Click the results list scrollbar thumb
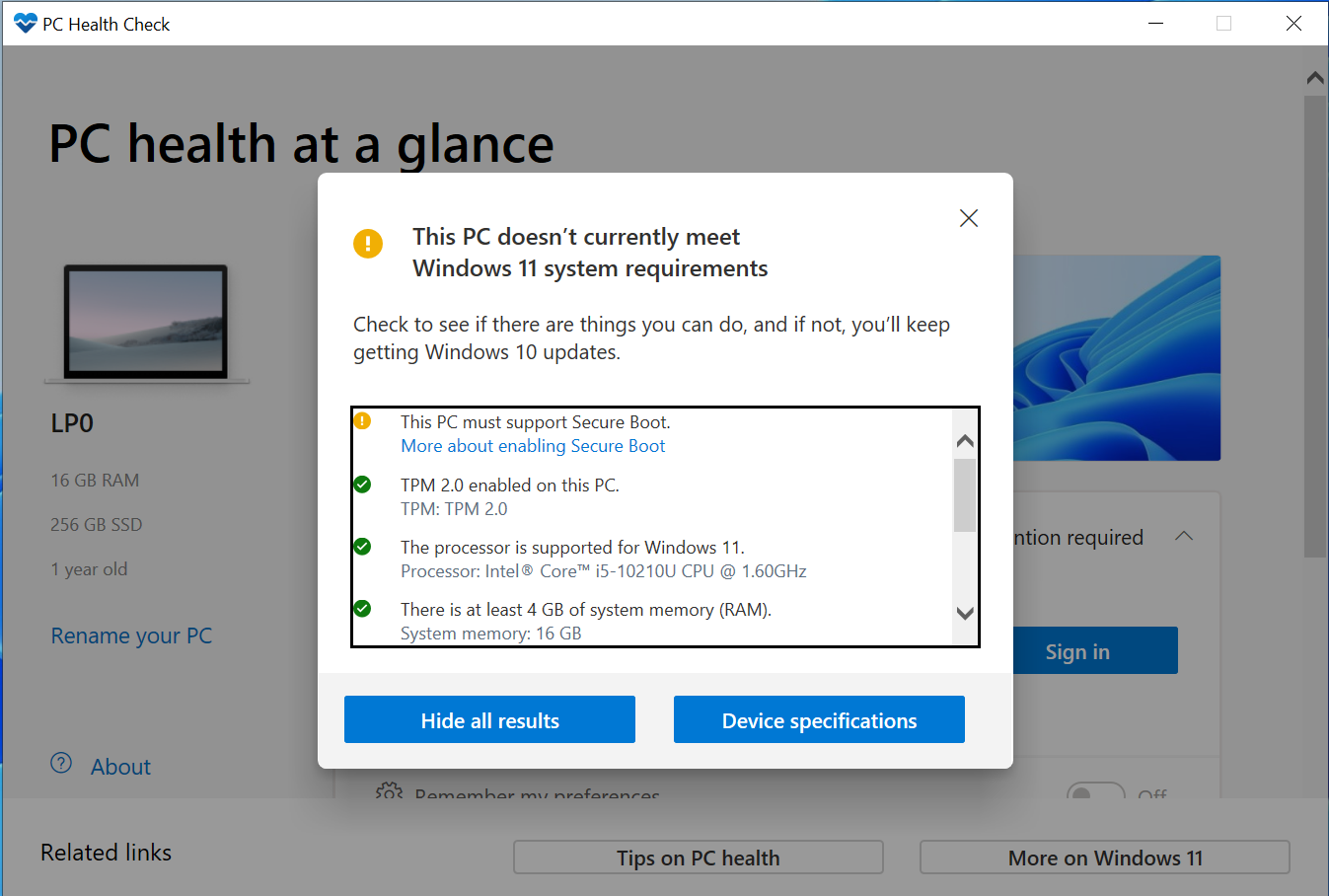The width and height of the screenshot is (1329, 896). tap(965, 495)
